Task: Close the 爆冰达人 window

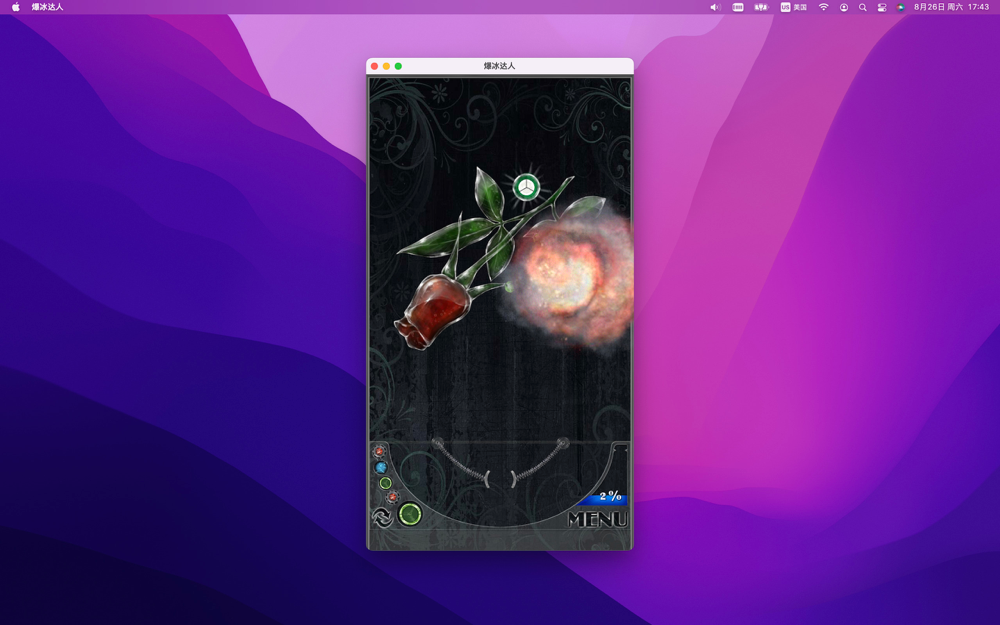Action: click(374, 66)
